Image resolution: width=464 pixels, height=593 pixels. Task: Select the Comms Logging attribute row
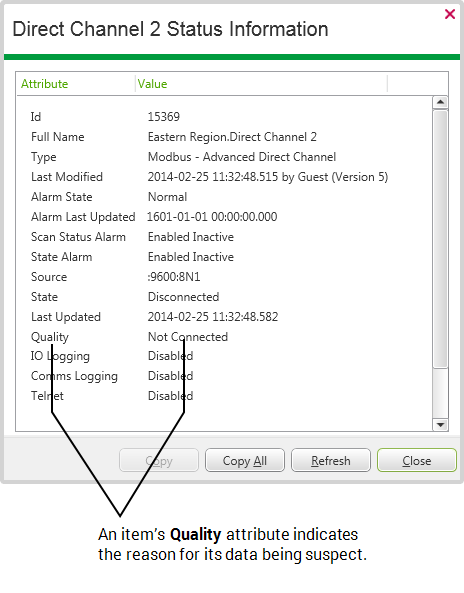click(74, 377)
